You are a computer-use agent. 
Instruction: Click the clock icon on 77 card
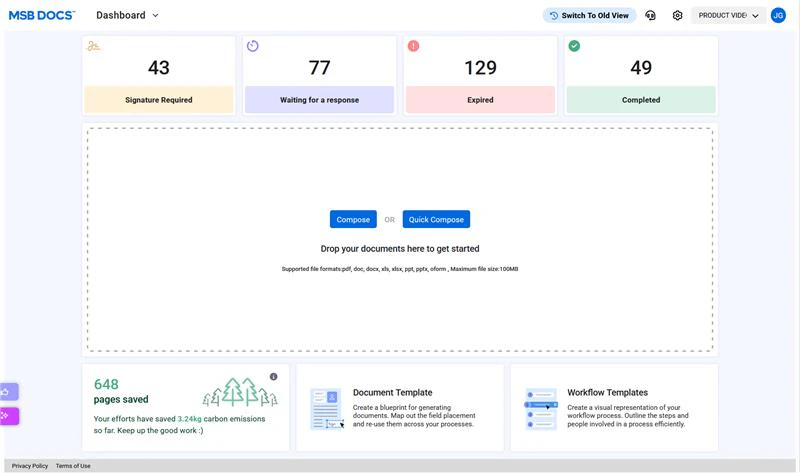point(253,46)
